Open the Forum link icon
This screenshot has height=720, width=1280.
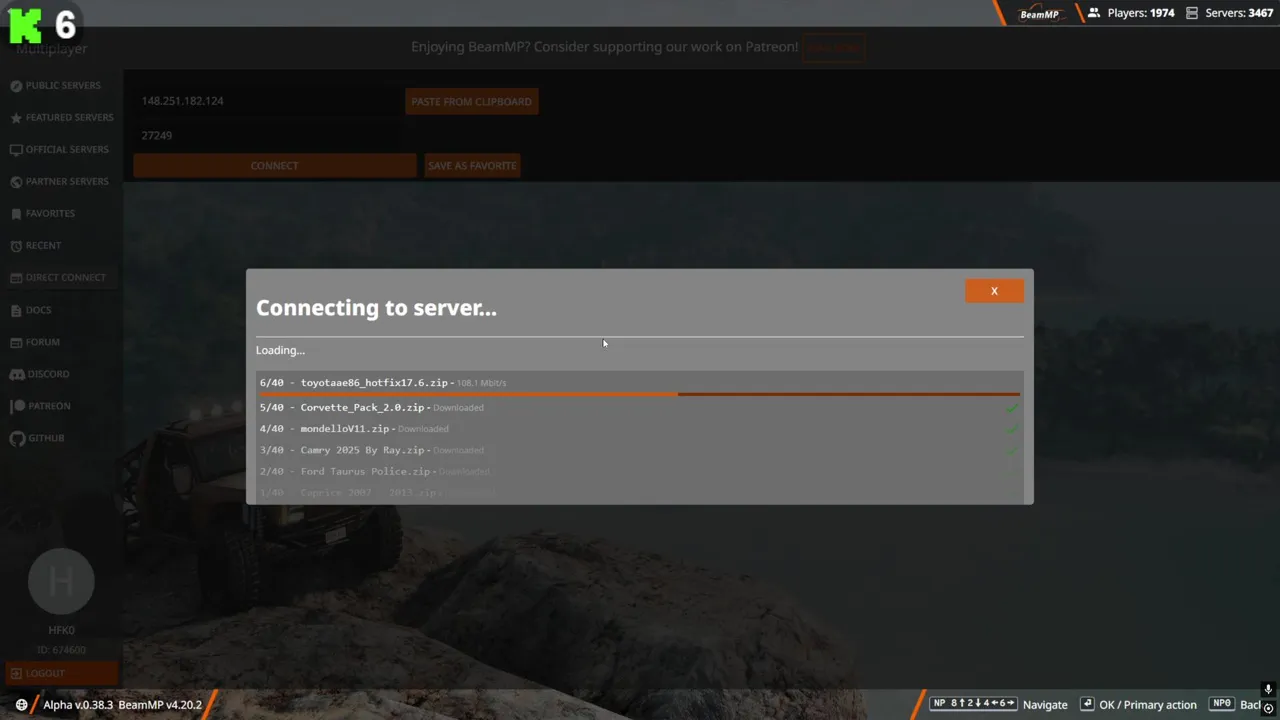(16, 342)
